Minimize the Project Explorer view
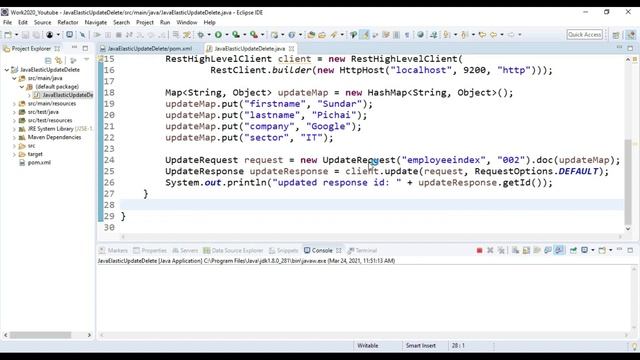Screen dimensions: 640x360 click(74, 48)
